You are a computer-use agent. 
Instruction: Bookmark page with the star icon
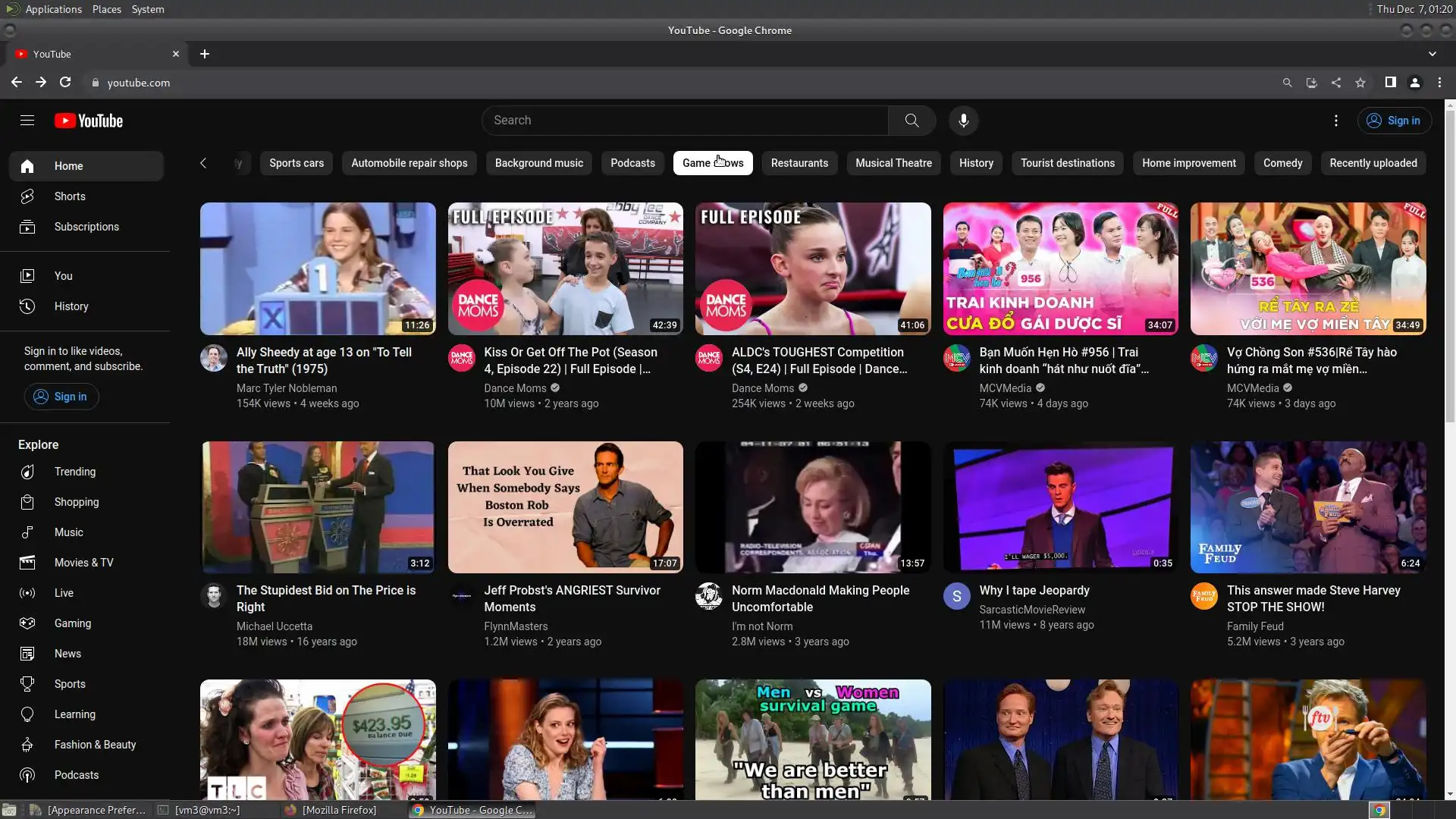click(x=1360, y=83)
